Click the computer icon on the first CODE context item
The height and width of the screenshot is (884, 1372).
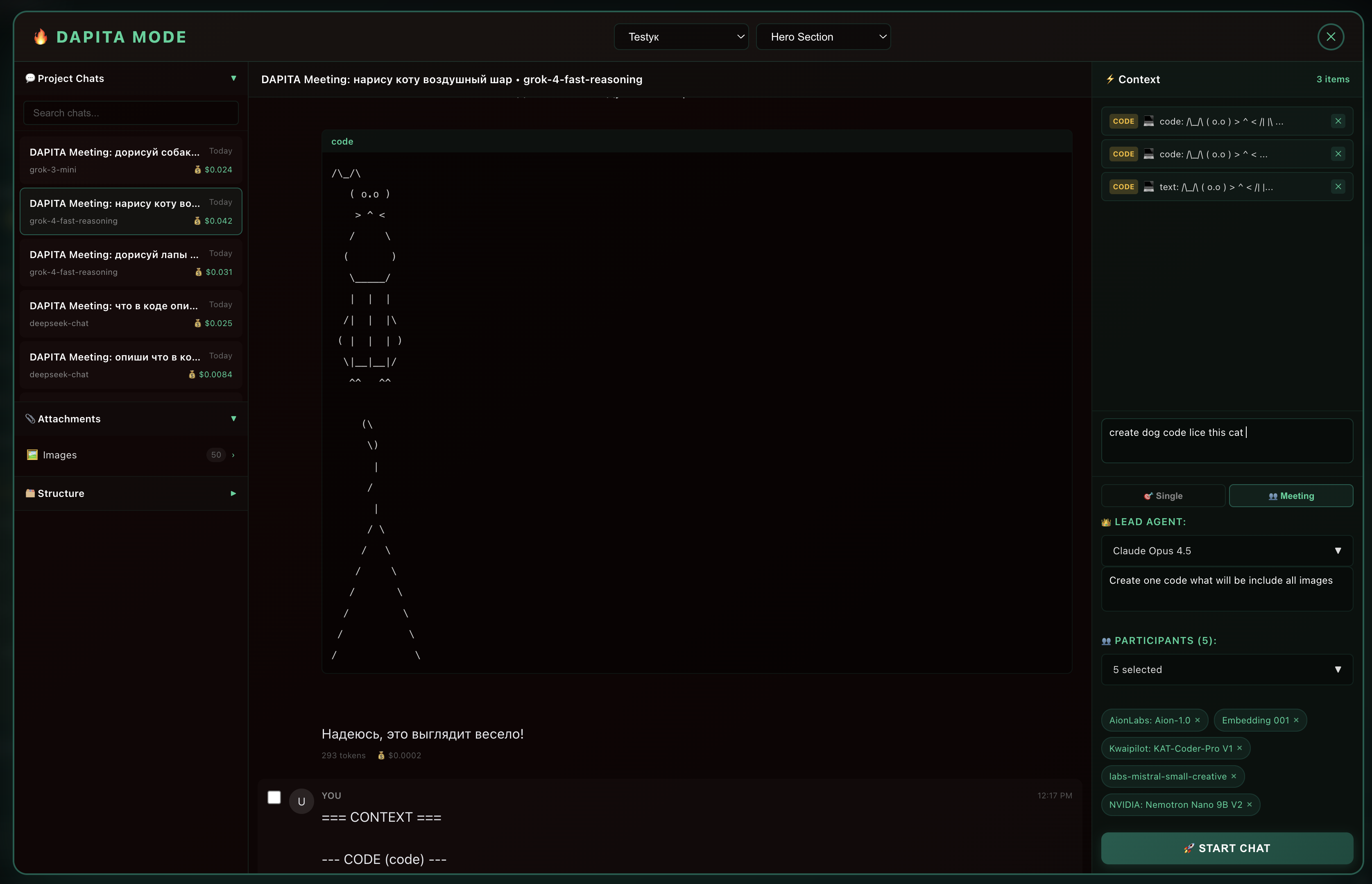point(1148,120)
